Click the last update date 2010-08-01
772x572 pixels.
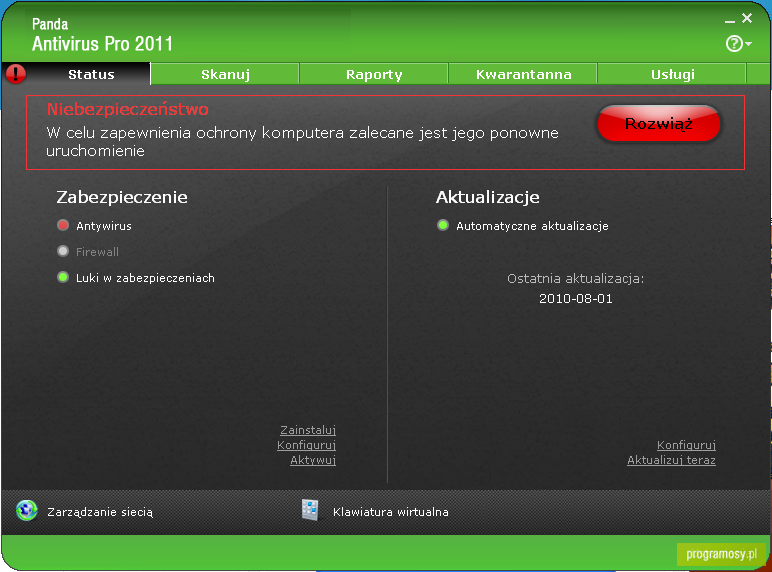pos(576,299)
